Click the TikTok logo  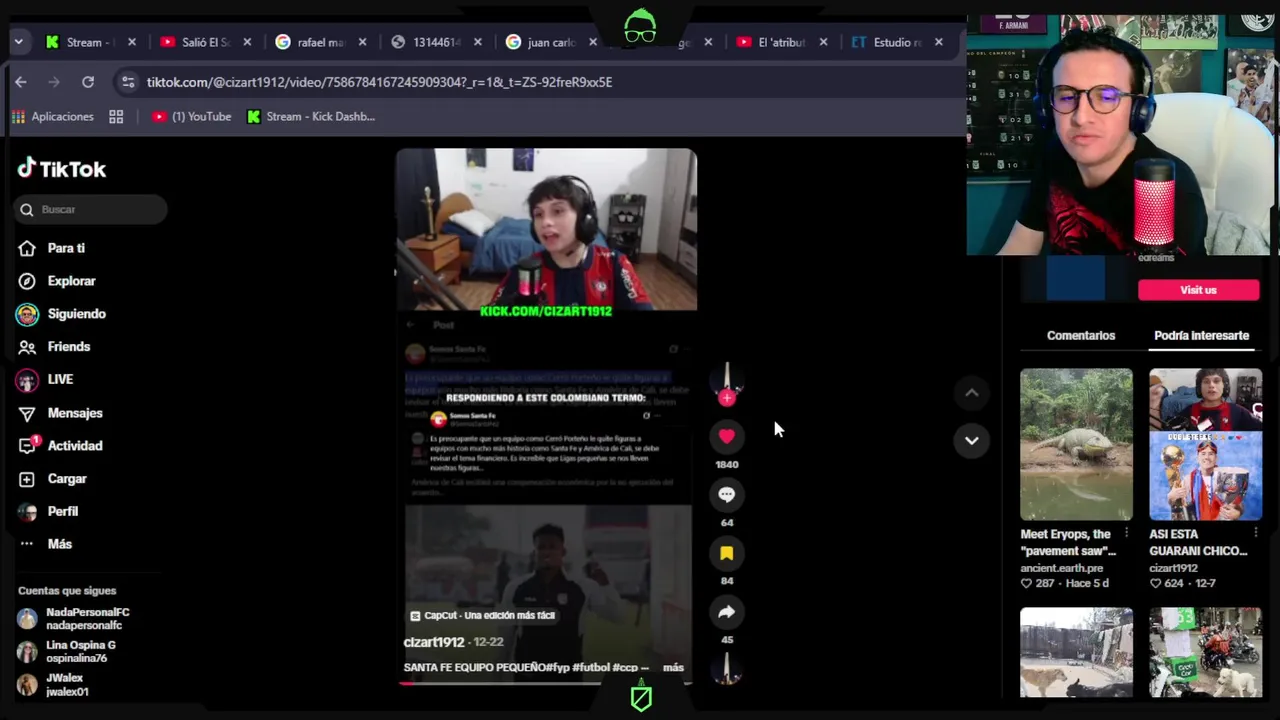pos(61,169)
